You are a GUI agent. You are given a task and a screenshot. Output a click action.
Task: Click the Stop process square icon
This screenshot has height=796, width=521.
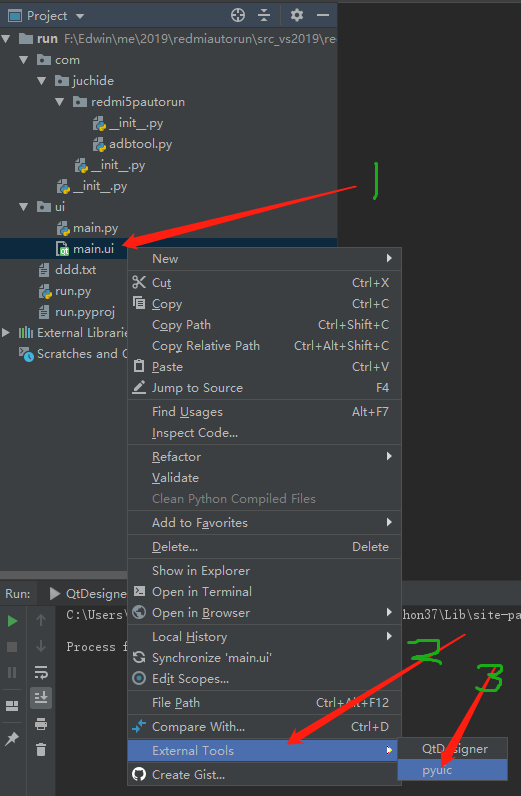point(12,647)
